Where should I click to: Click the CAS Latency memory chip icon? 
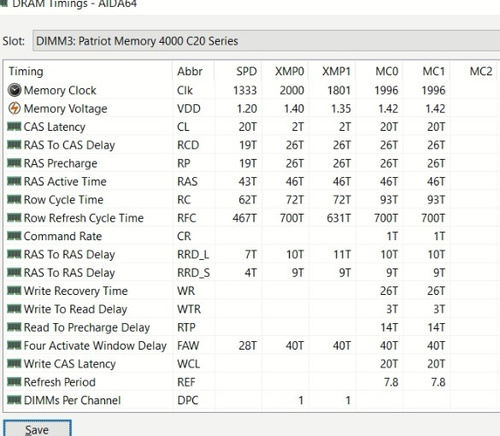14,126
